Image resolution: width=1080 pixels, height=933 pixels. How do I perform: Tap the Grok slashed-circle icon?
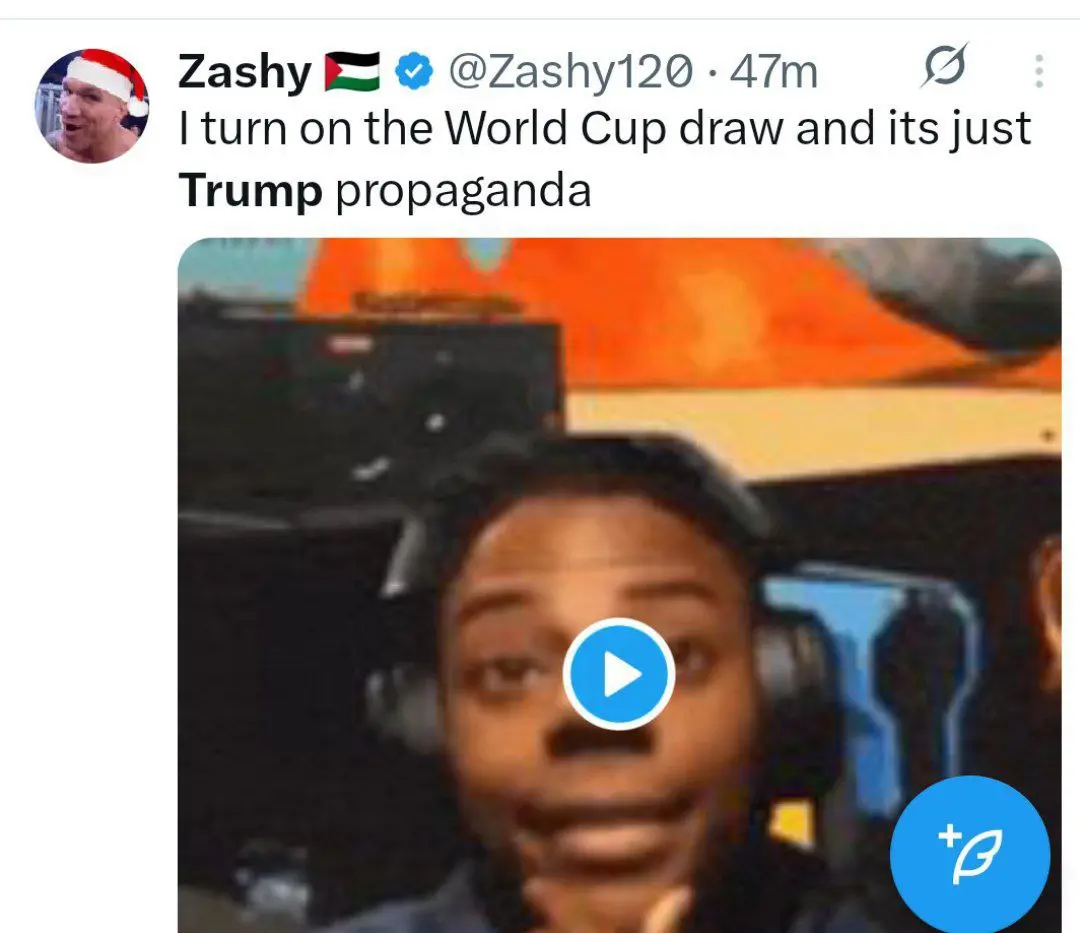pos(944,65)
